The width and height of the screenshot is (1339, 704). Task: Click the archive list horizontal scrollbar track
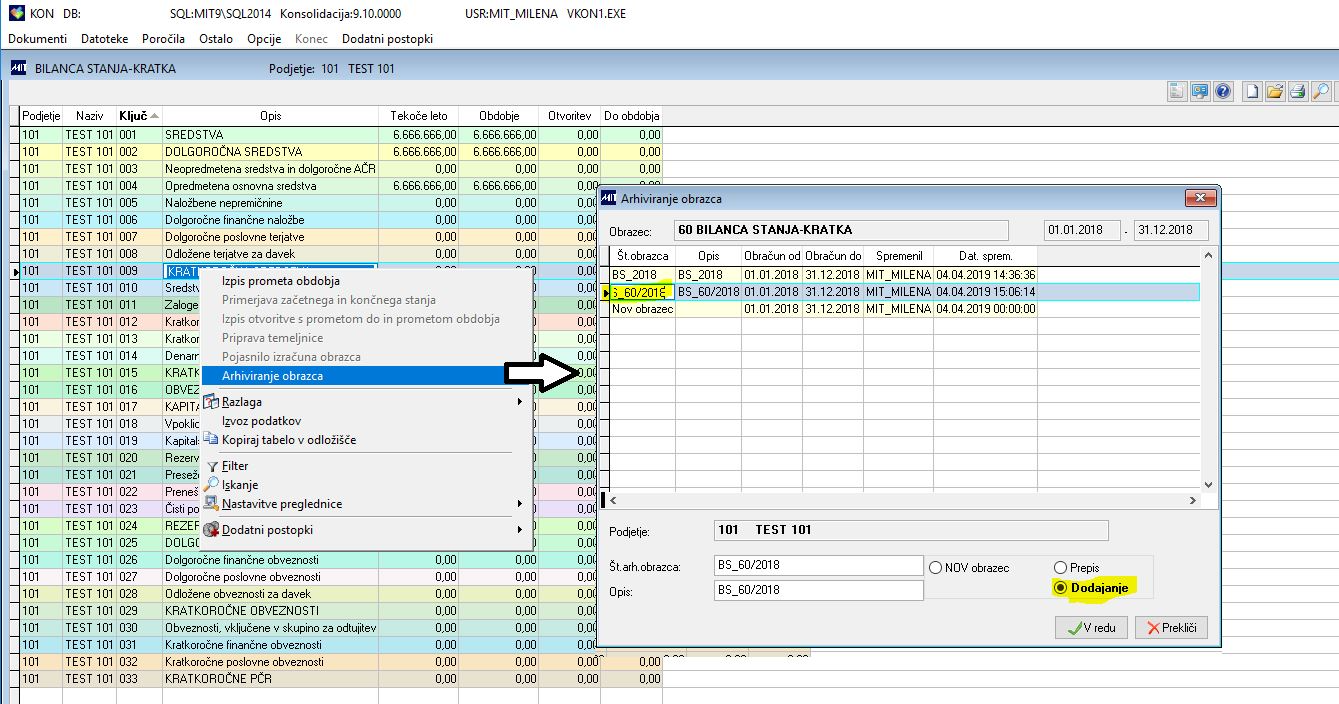(900, 500)
